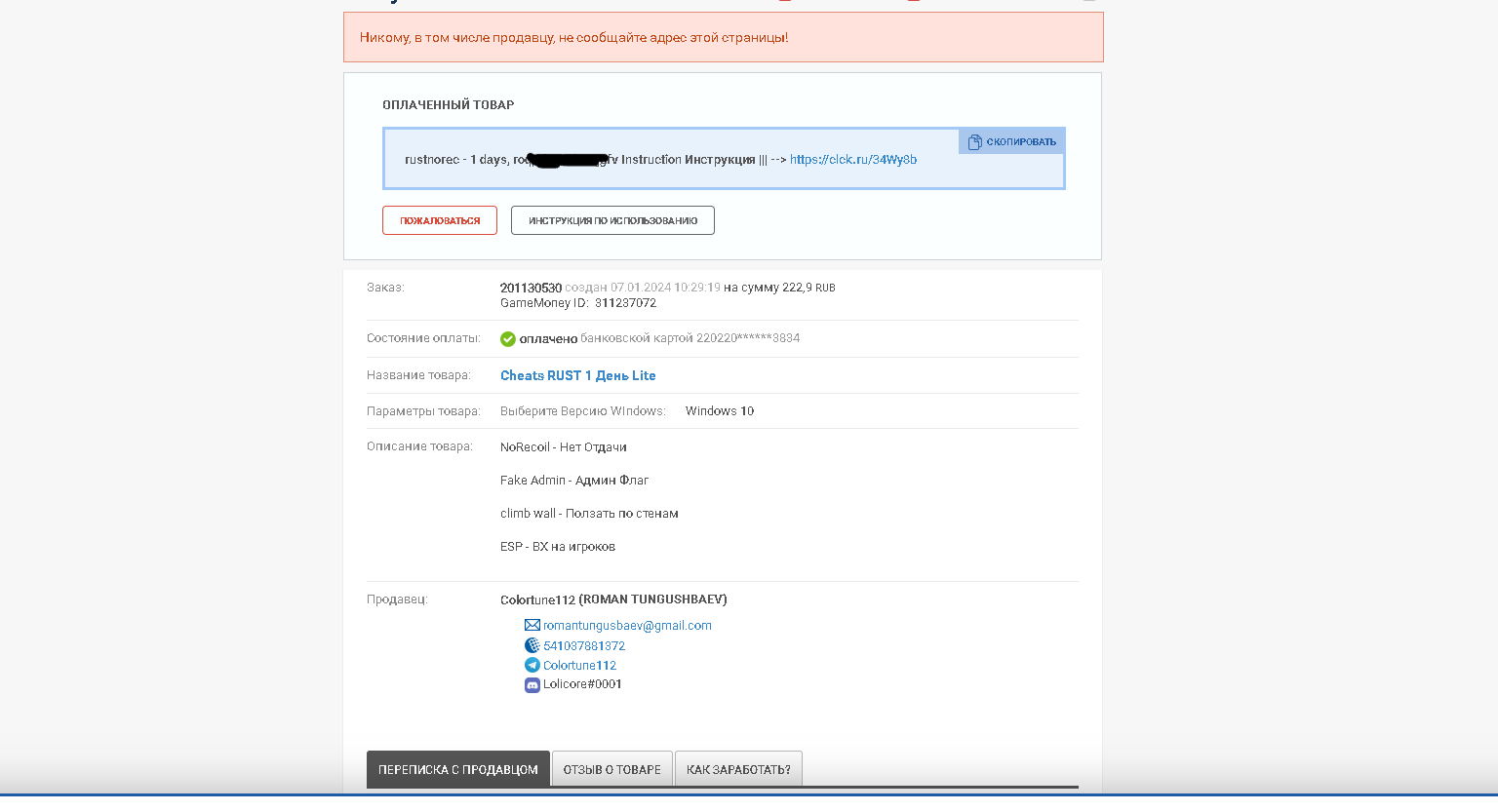Screen dimensions: 1498x812
Task: Click the ПОЖАЛОВАТЬСЯ complaint button
Action: click(440, 220)
